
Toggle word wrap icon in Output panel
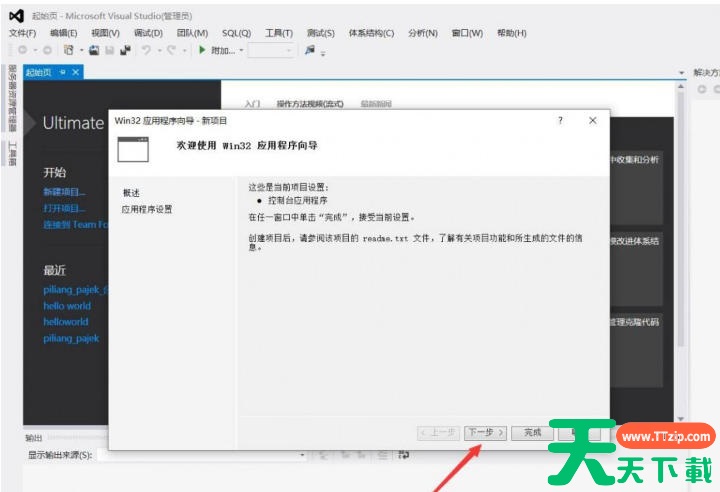pyautogui.click(x=404, y=455)
